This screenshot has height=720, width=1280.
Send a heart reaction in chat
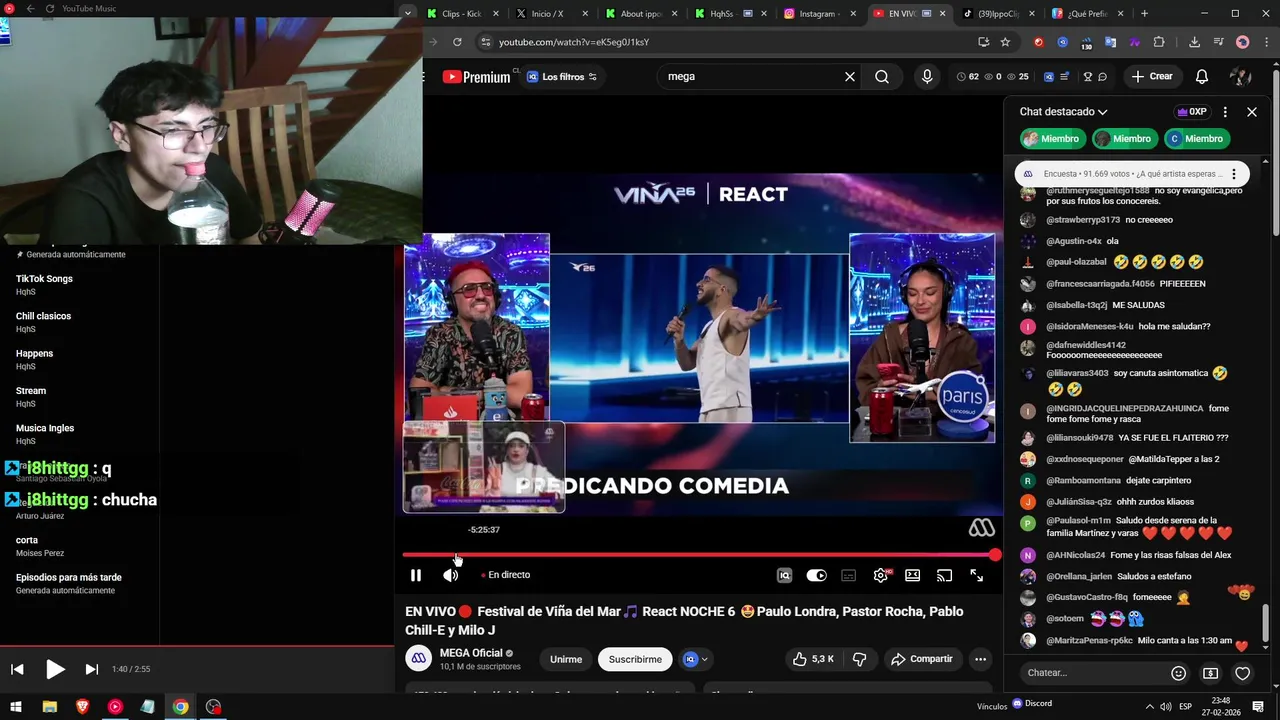pyautogui.click(x=1242, y=673)
